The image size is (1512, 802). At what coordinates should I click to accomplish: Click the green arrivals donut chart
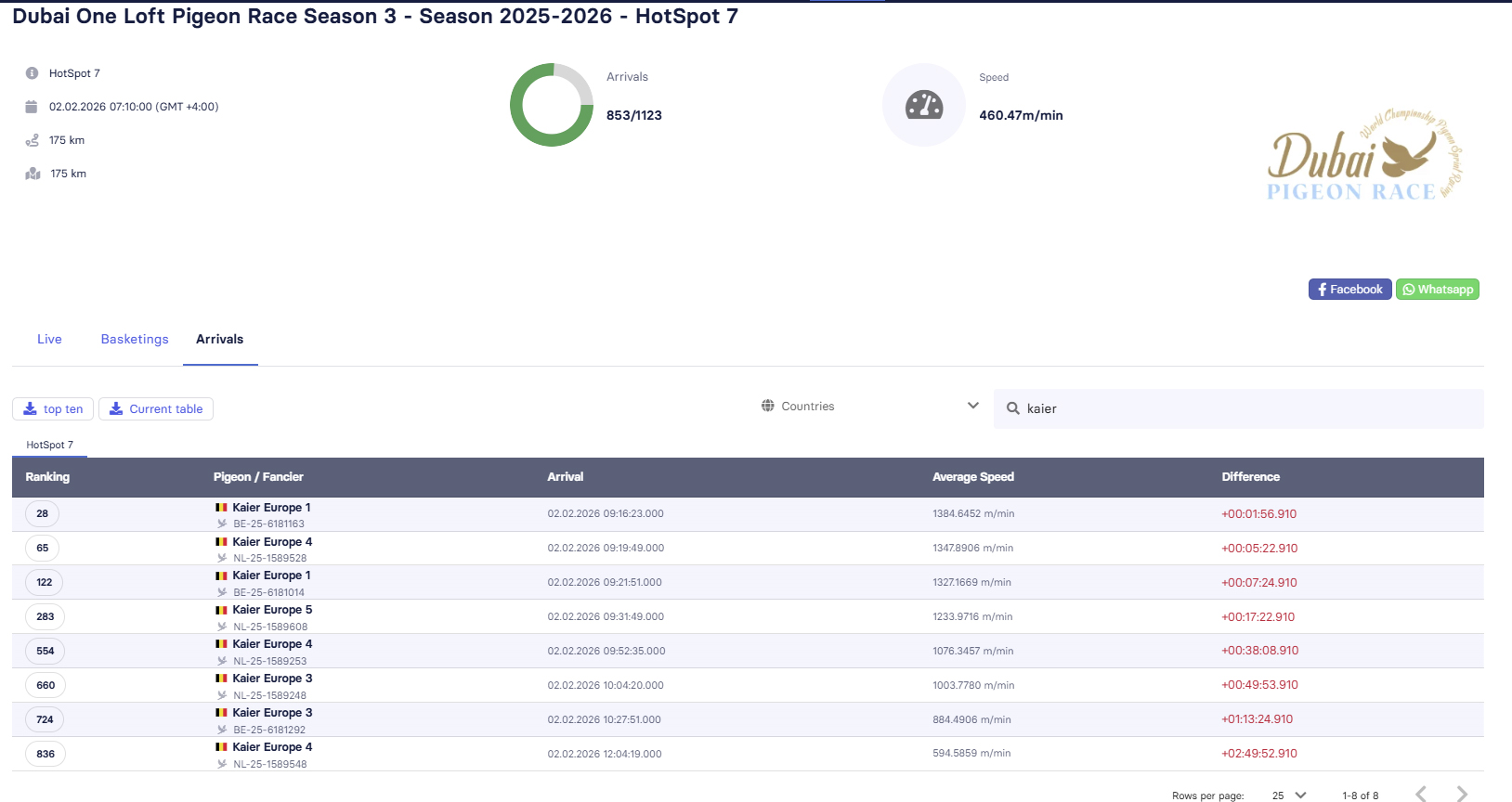tap(552, 105)
